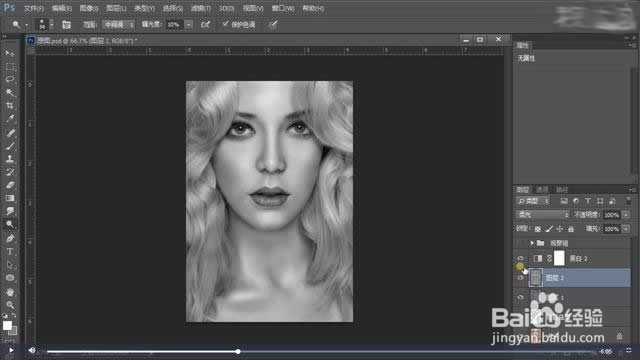The height and width of the screenshot is (360, 640).
Task: Filter layers by adjustment layers
Action: click(576, 201)
